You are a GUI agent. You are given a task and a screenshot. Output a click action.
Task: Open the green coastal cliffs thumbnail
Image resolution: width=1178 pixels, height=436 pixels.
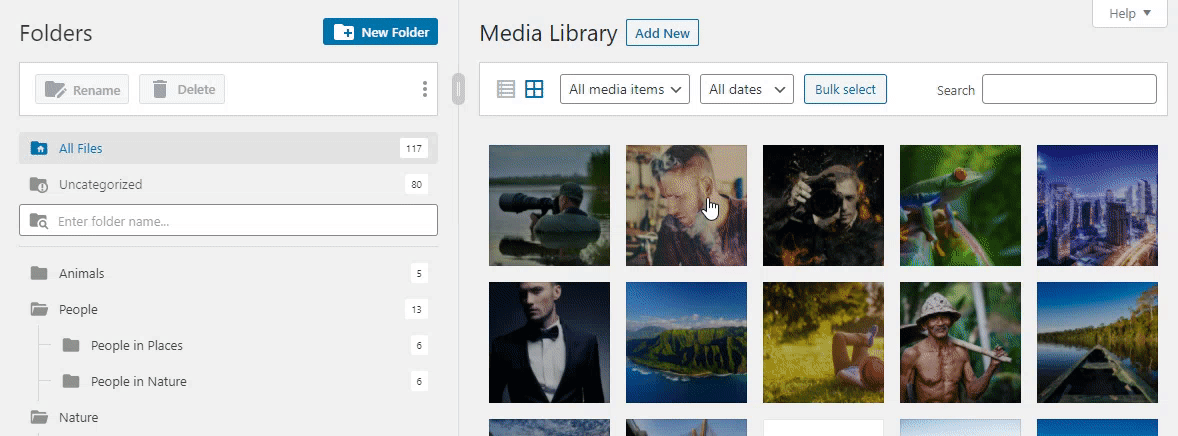click(687, 343)
